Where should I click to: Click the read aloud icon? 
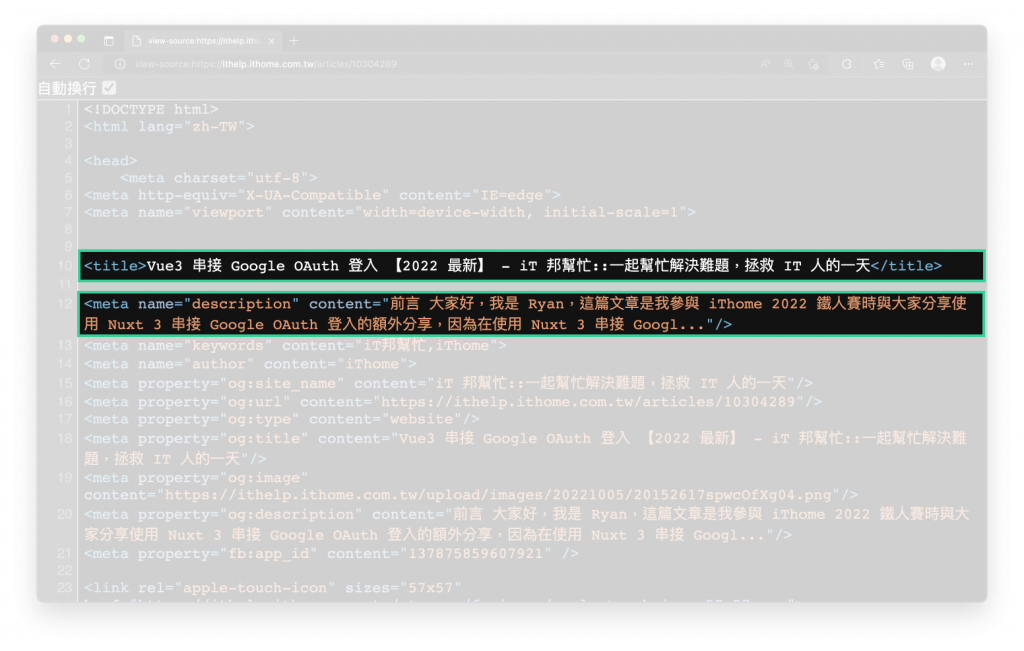pos(765,64)
